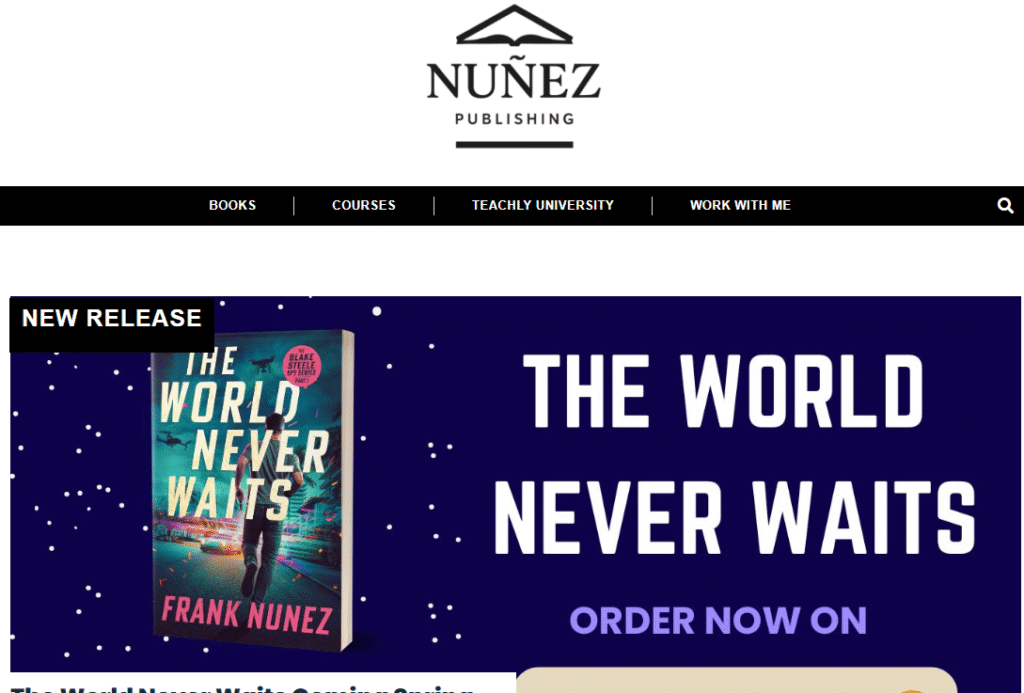Go to the Courses menu item
Image resolution: width=1024 pixels, height=693 pixels.
364,205
